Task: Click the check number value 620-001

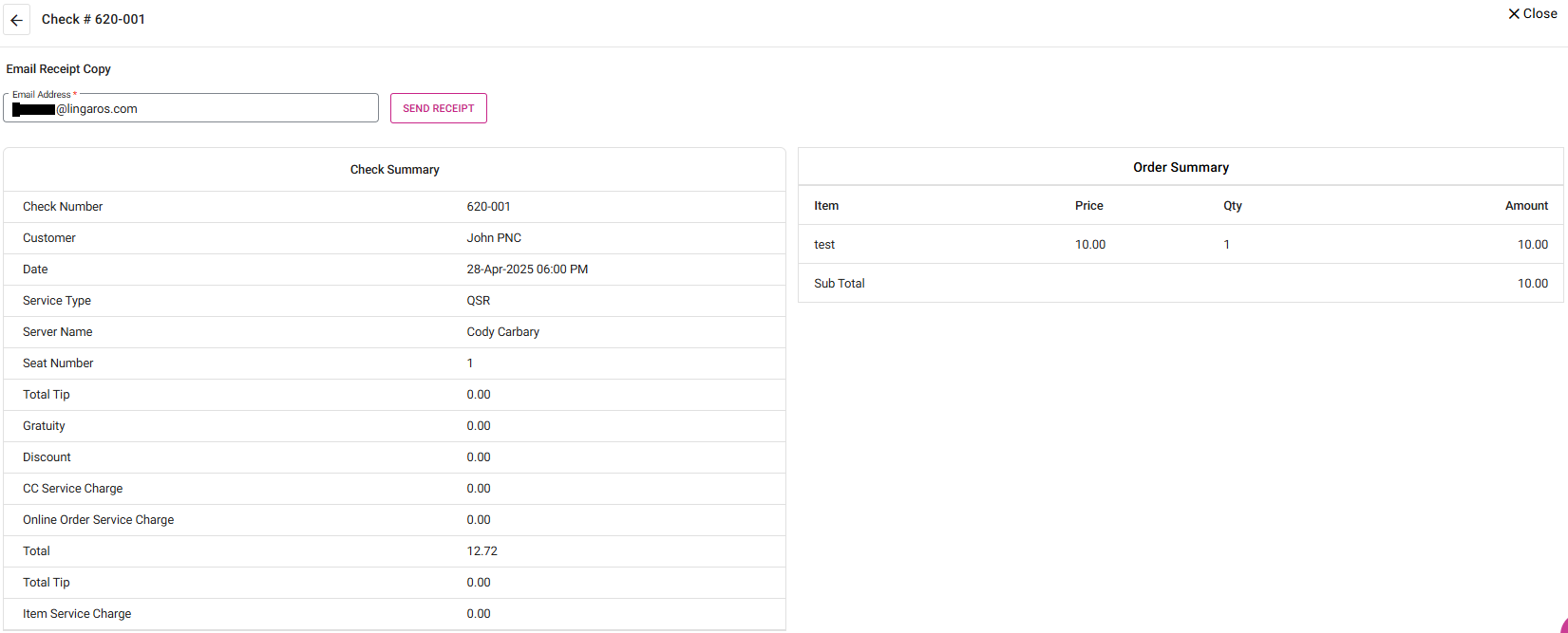Action: (x=488, y=207)
